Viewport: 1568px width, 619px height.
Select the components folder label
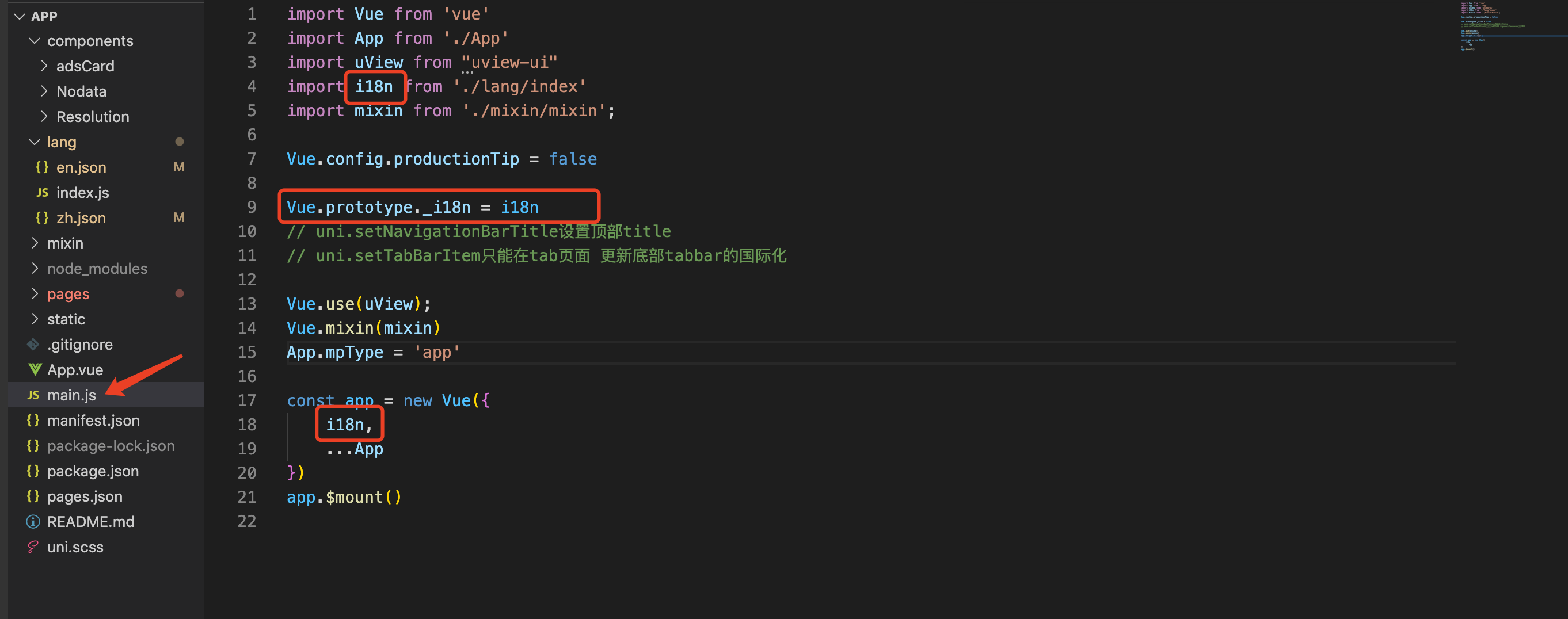tap(90, 41)
